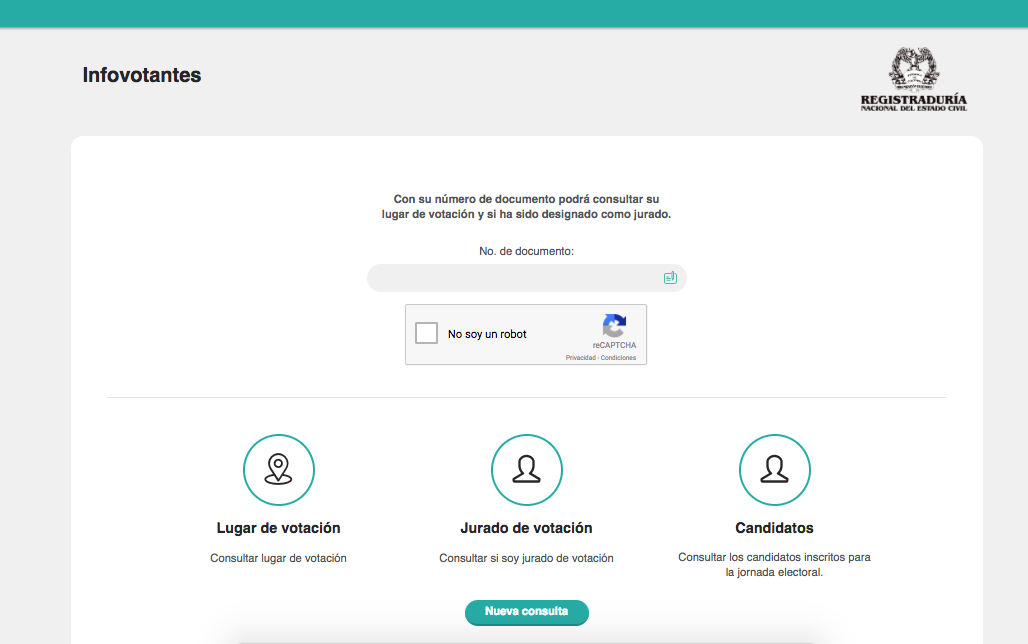Click "Consultar si soy jurado de votación" text
The width and height of the screenshot is (1028, 644).
click(526, 558)
